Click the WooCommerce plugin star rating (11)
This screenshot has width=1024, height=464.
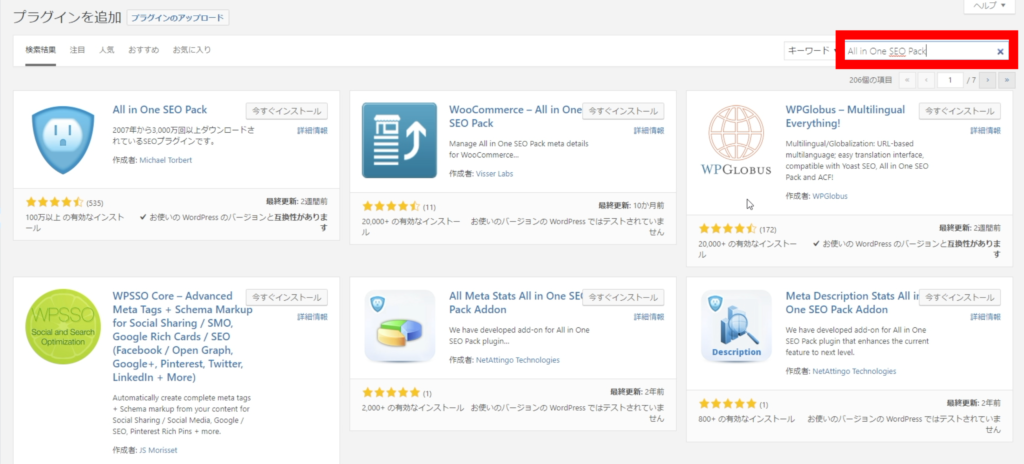391,207
